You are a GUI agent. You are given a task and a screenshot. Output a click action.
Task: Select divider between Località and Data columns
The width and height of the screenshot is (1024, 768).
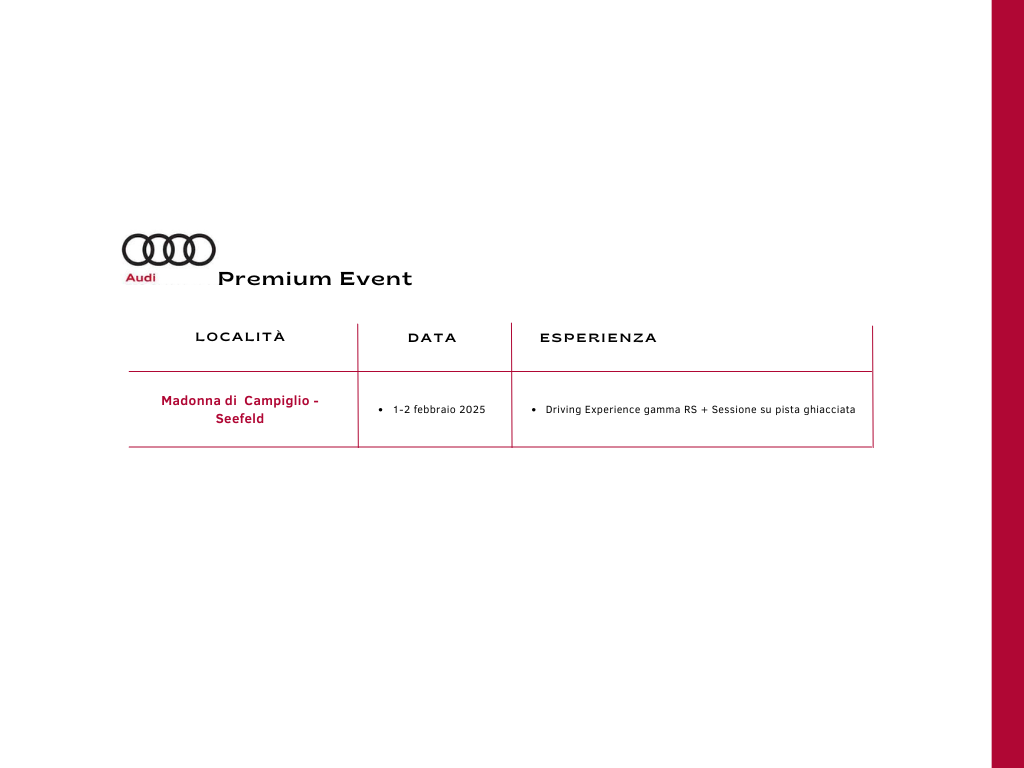(x=358, y=385)
